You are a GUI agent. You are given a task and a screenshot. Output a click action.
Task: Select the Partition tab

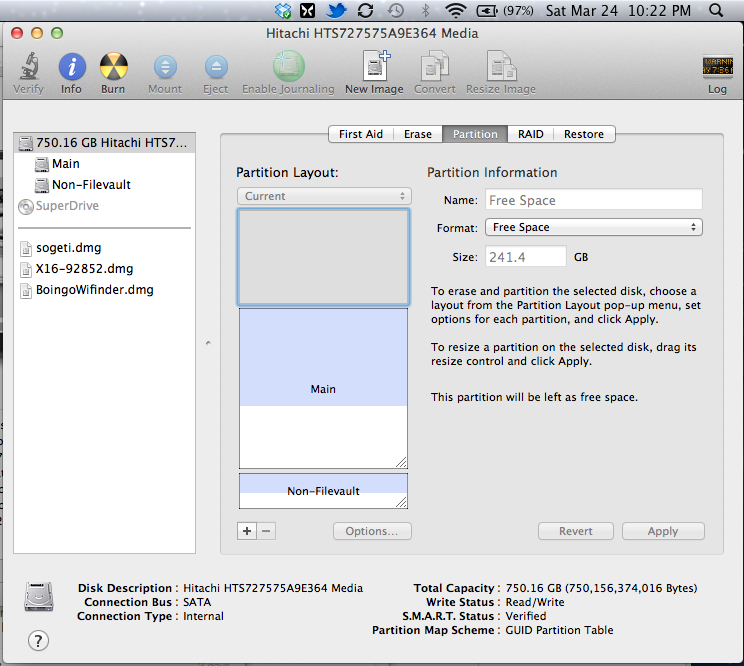[475, 134]
